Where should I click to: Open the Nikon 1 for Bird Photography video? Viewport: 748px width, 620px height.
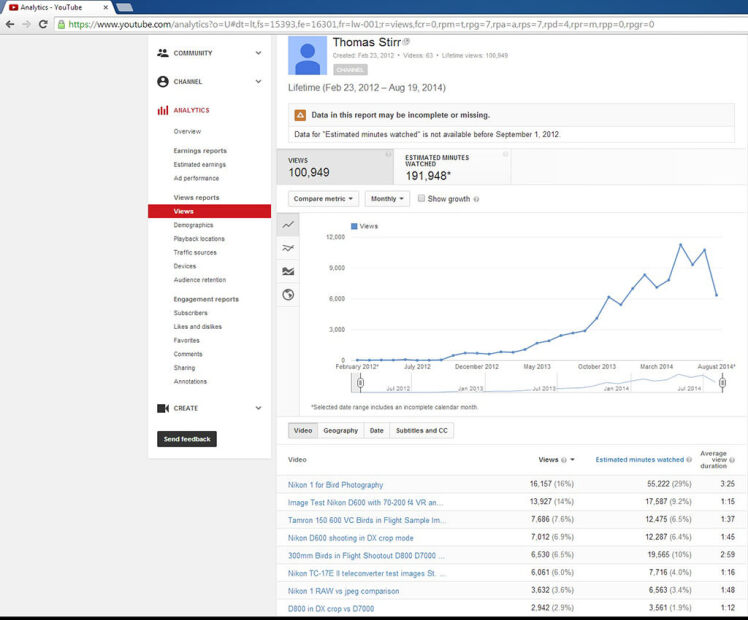click(335, 485)
